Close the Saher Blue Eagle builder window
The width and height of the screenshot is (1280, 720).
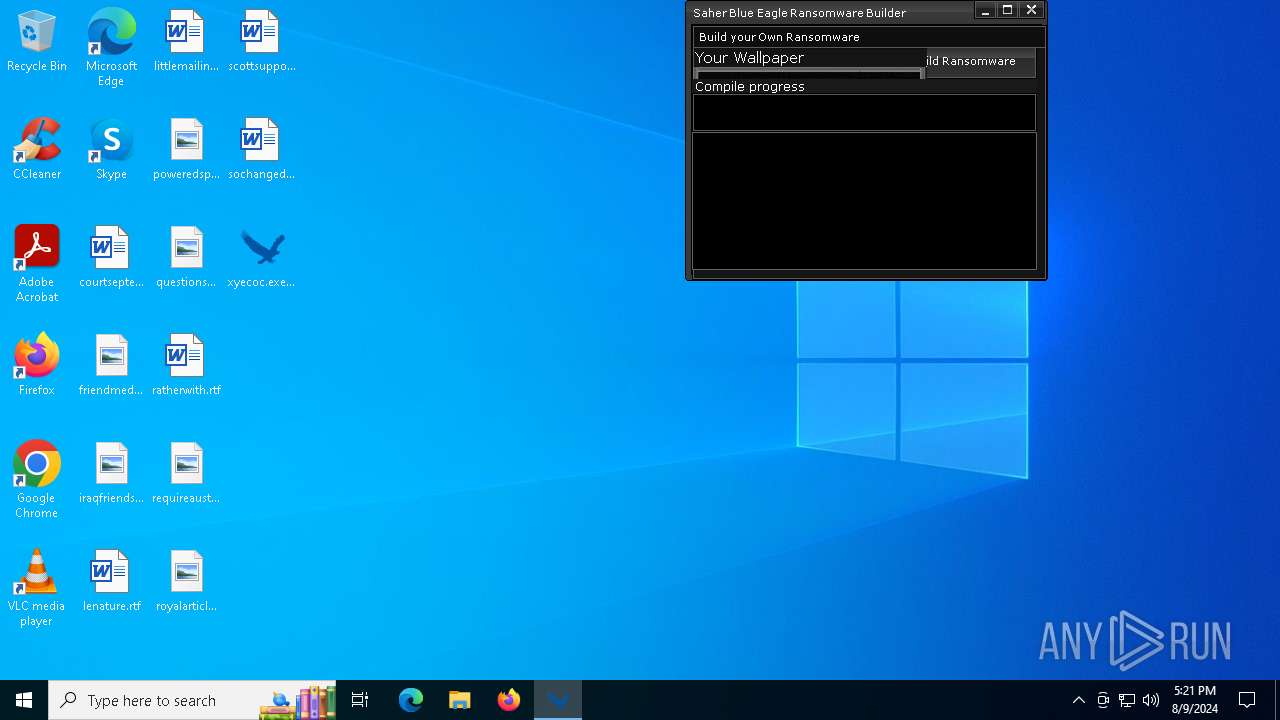(1031, 11)
